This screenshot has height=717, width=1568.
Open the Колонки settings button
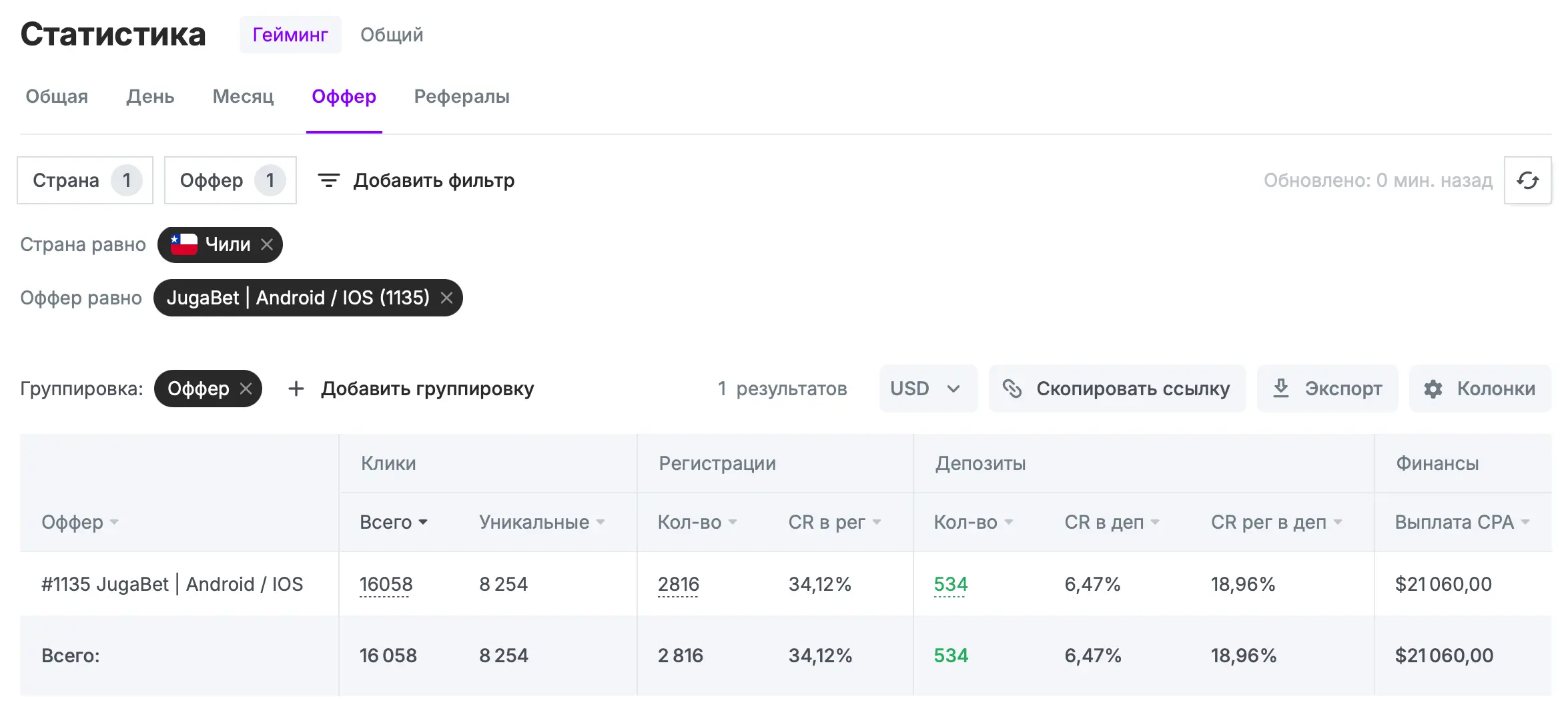pos(1480,389)
